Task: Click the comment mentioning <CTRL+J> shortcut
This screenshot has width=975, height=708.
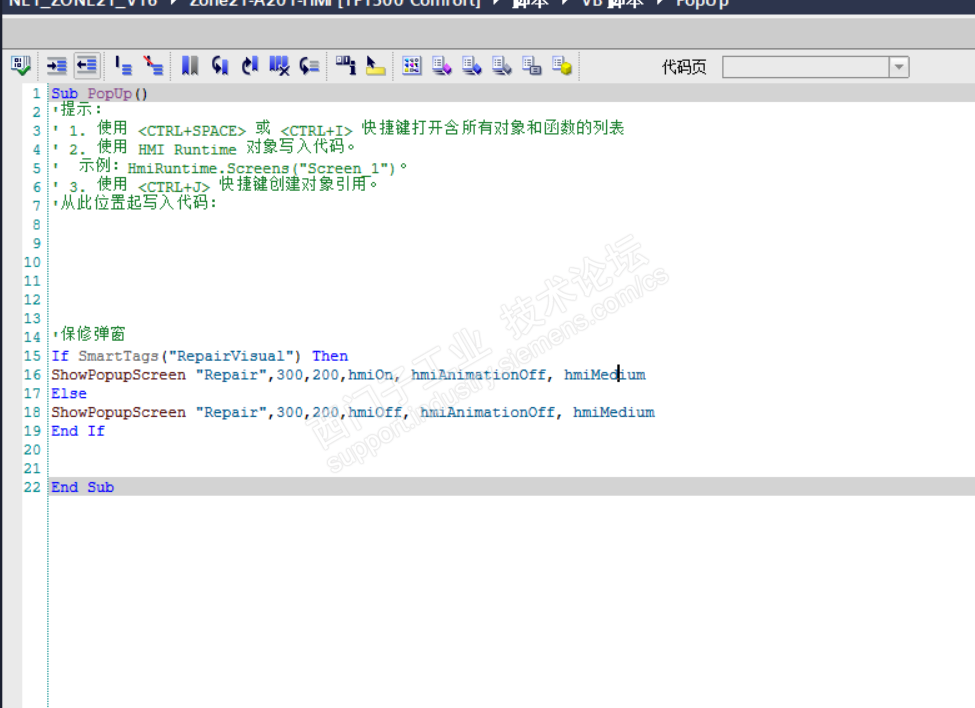Action: [x=215, y=185]
